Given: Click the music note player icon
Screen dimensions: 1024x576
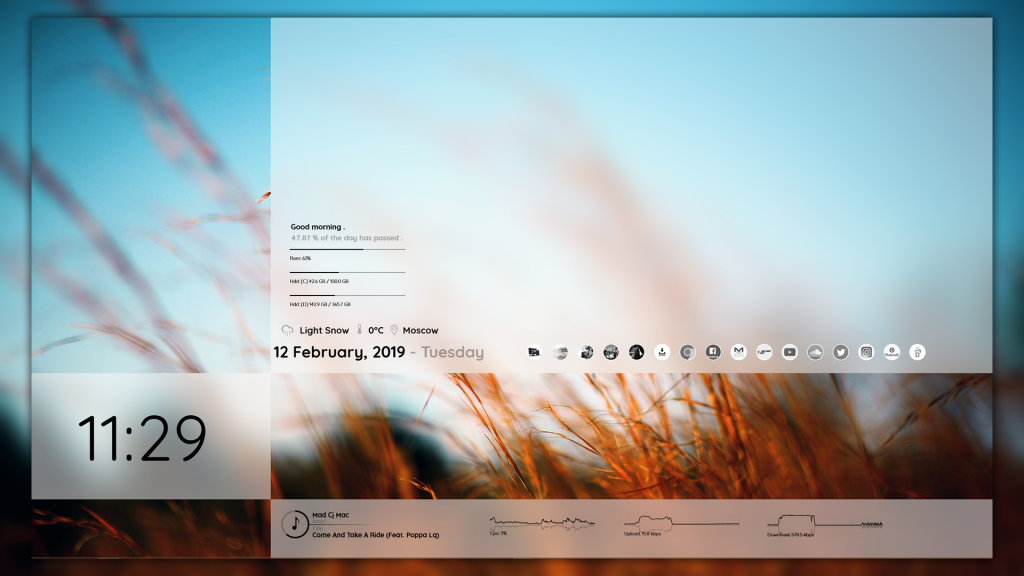Looking at the screenshot, I should [295, 524].
